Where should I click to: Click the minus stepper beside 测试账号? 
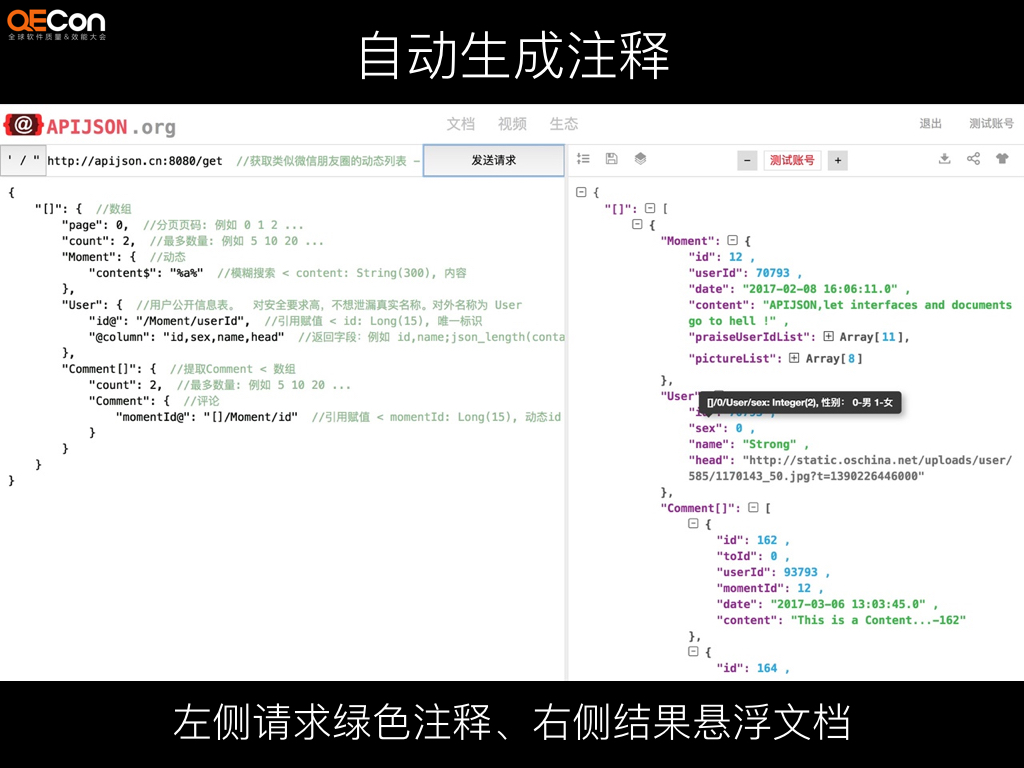tap(748, 159)
